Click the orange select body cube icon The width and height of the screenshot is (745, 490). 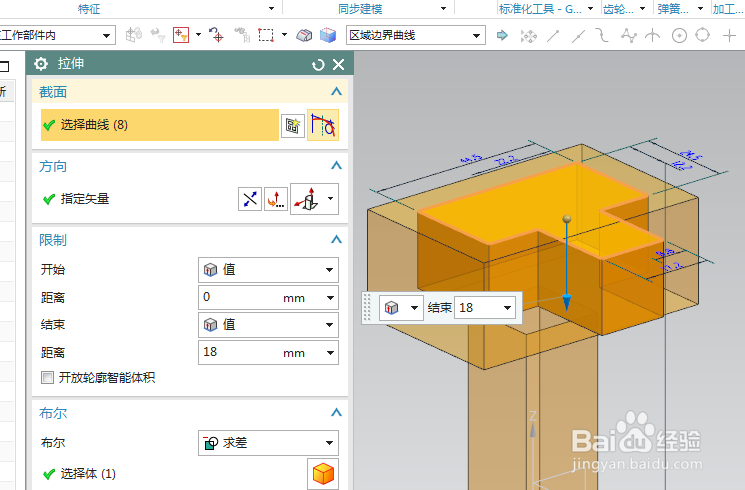(323, 474)
